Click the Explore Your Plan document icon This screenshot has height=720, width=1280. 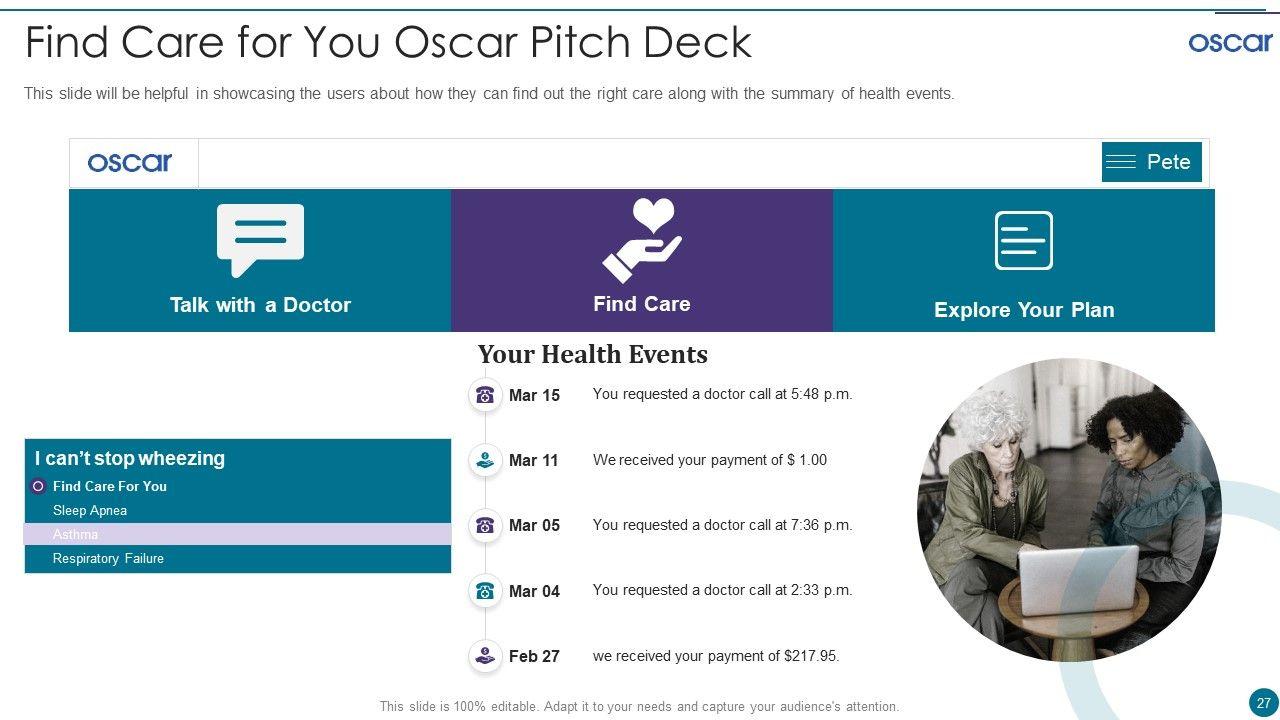click(1023, 240)
